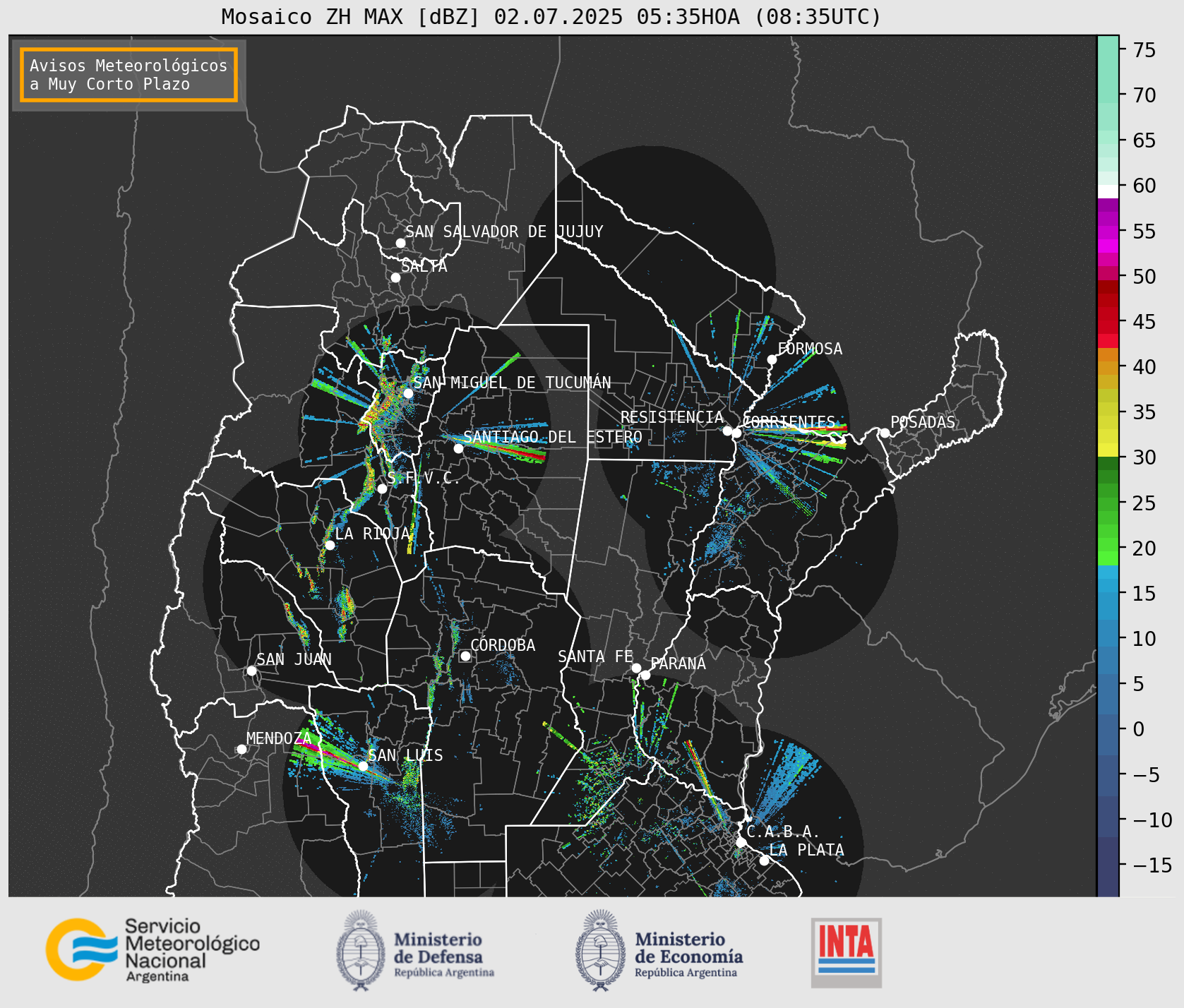Click the −15 label on the scale
Viewport: 1184px width, 1008px height.
(1152, 865)
